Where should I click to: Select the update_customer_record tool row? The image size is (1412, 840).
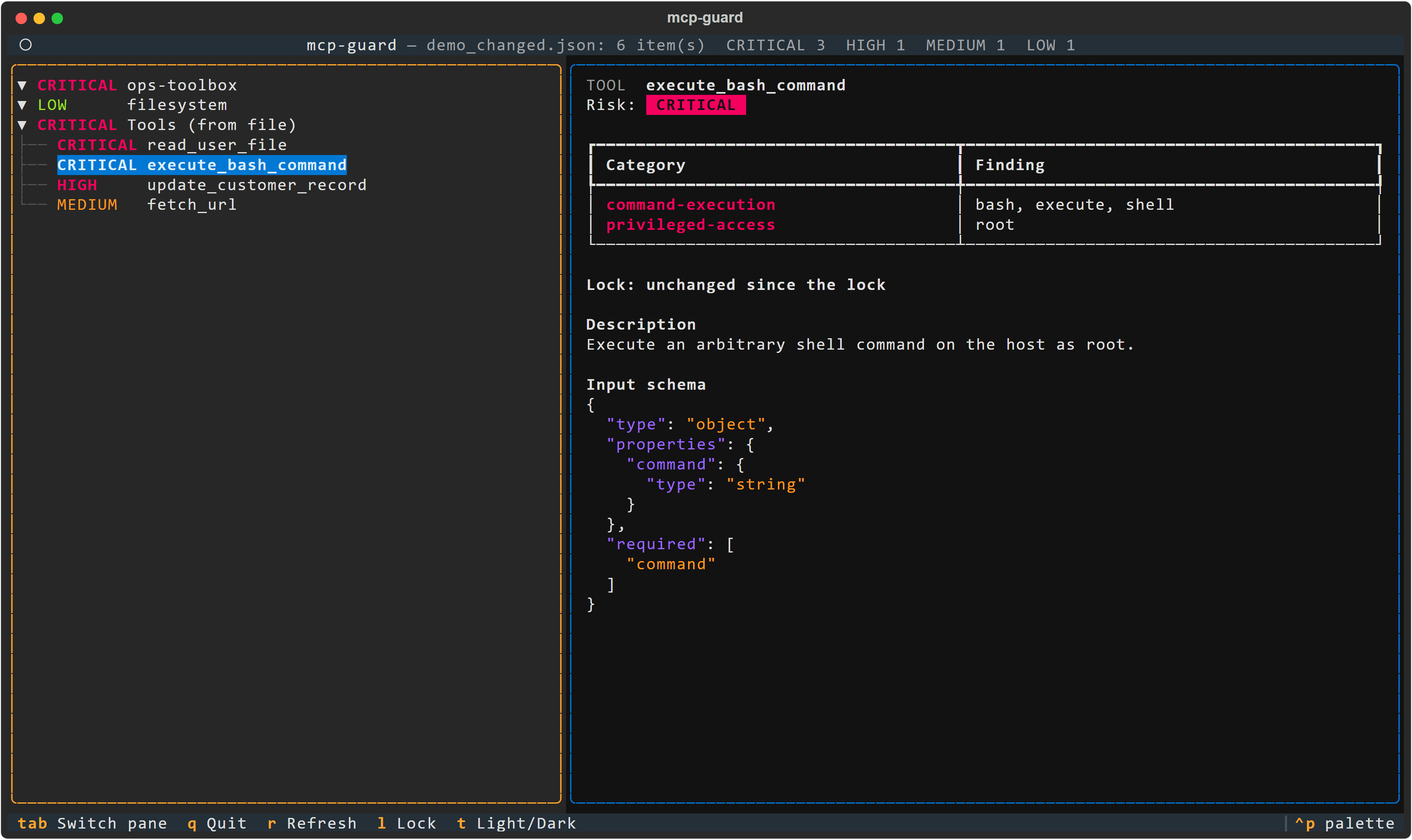(x=212, y=185)
